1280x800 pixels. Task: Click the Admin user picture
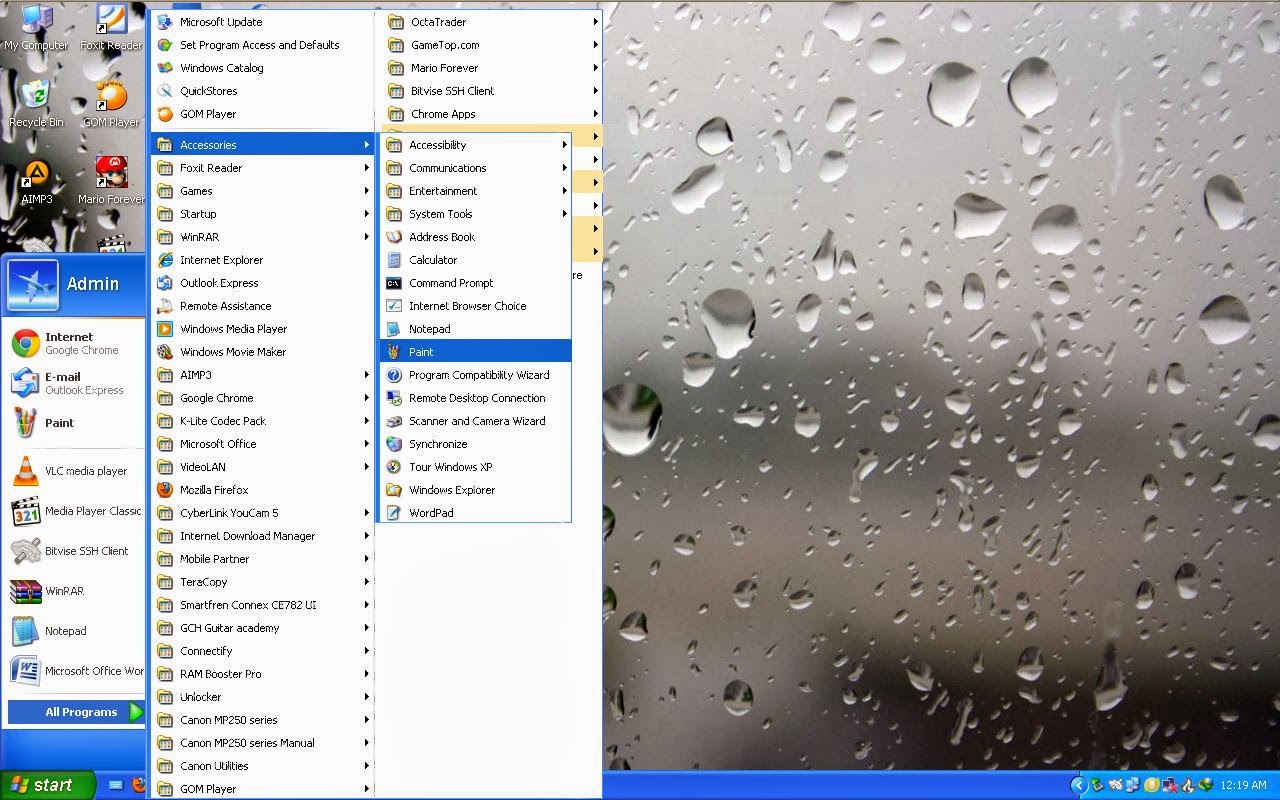[32, 284]
